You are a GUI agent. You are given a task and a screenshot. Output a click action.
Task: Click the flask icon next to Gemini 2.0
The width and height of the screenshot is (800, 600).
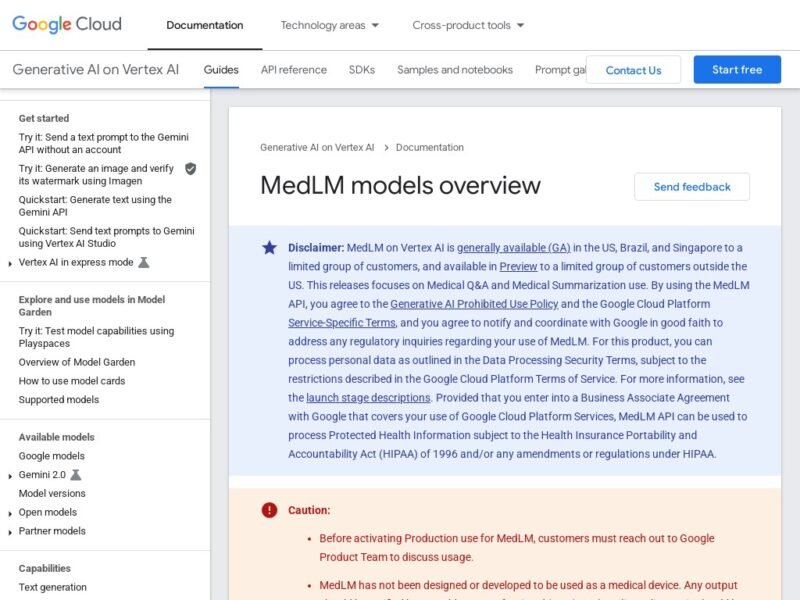(x=76, y=475)
